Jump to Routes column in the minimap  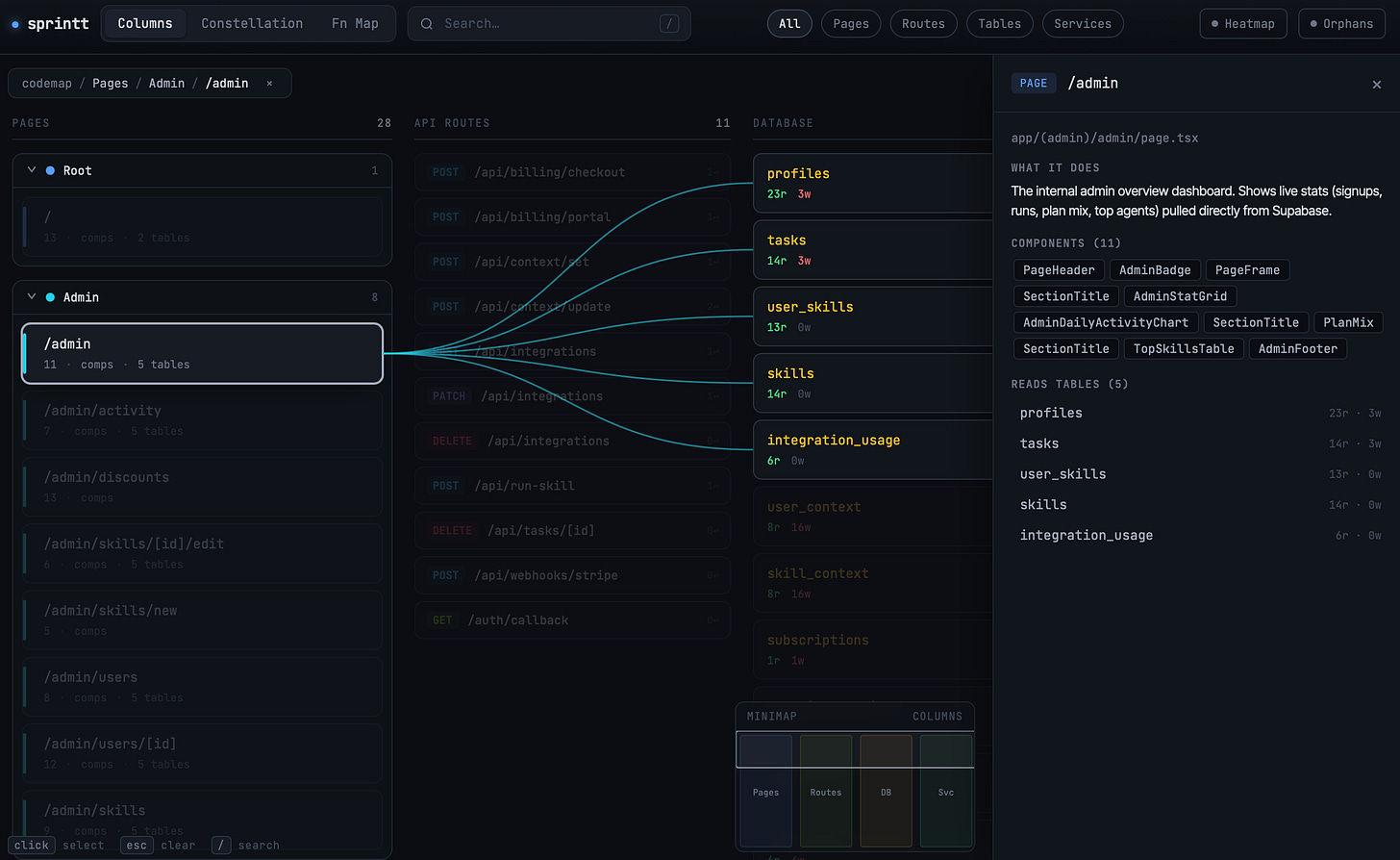click(826, 791)
